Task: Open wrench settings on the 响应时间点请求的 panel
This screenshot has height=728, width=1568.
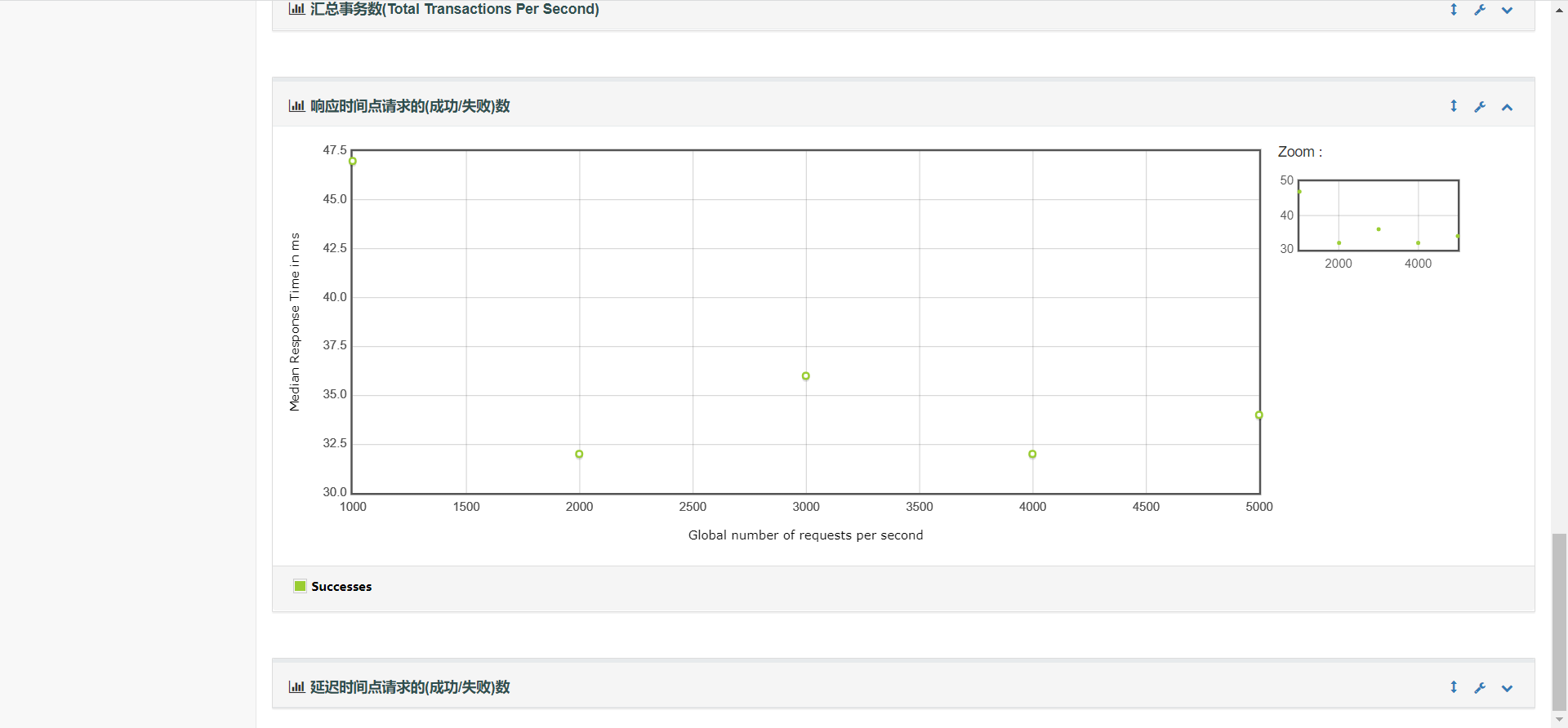Action: click(x=1480, y=107)
